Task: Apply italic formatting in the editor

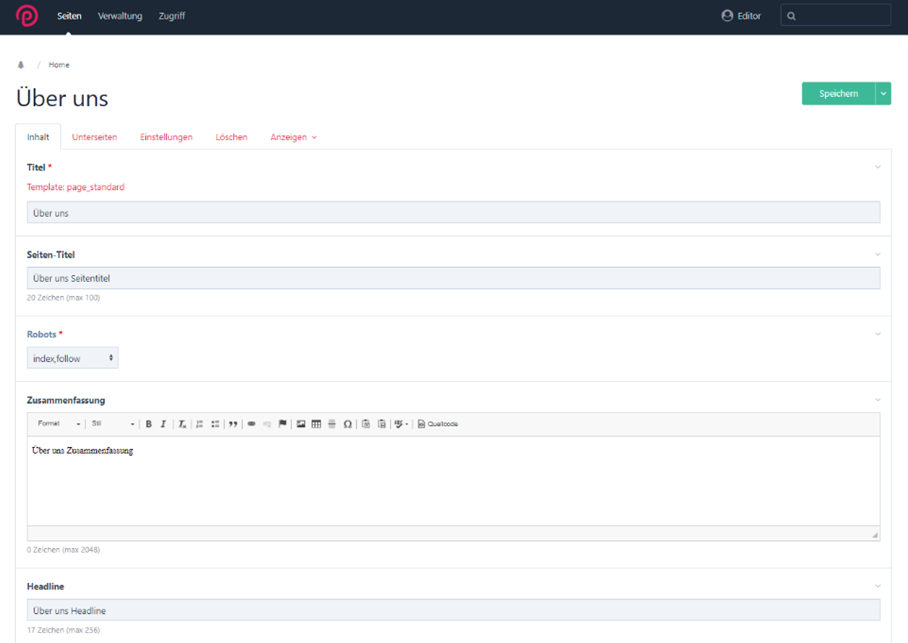Action: click(x=164, y=424)
